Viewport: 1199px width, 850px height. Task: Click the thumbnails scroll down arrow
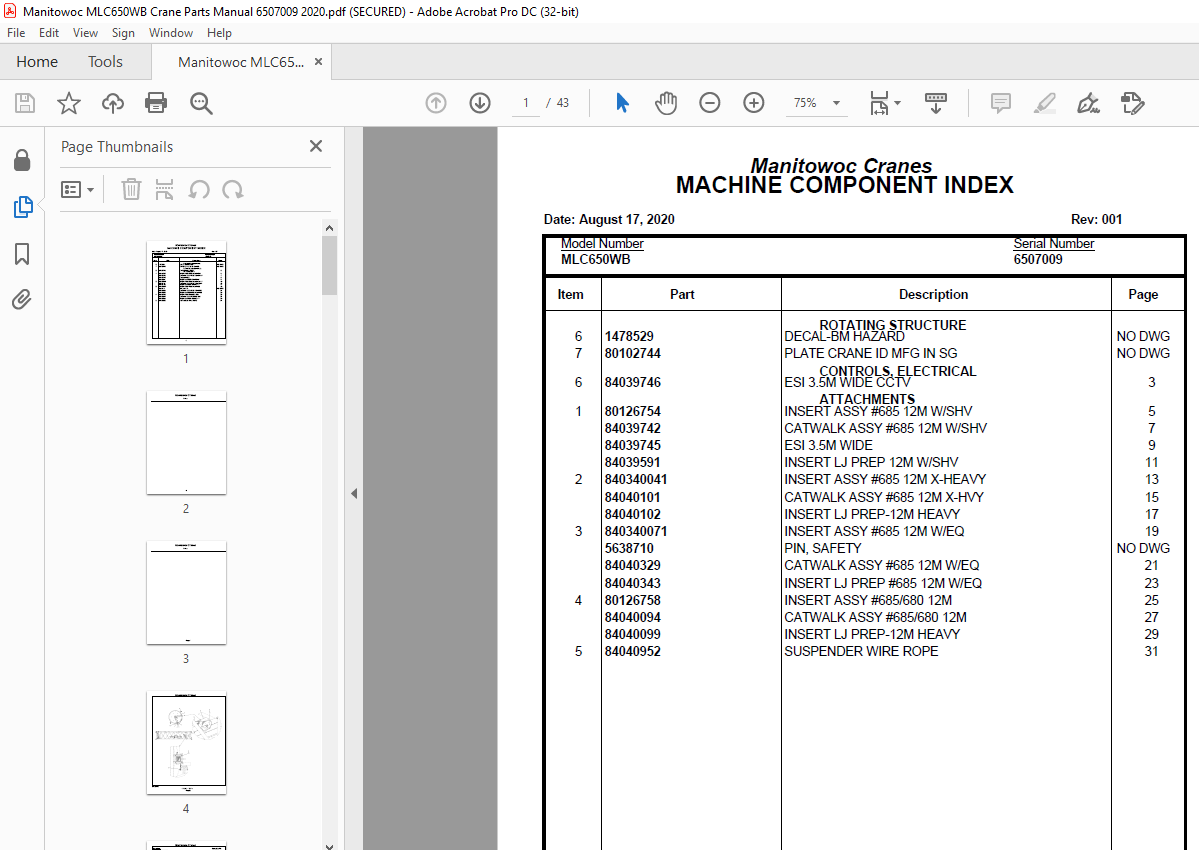tap(330, 845)
